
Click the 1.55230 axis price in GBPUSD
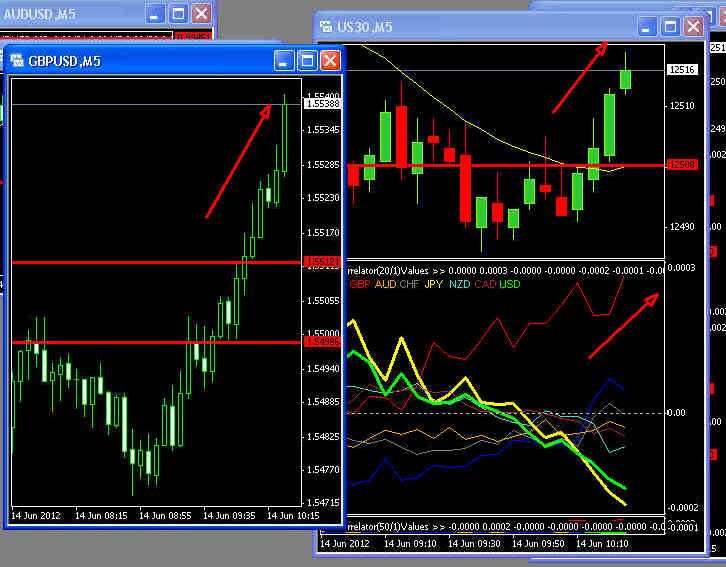pyautogui.click(x=323, y=198)
